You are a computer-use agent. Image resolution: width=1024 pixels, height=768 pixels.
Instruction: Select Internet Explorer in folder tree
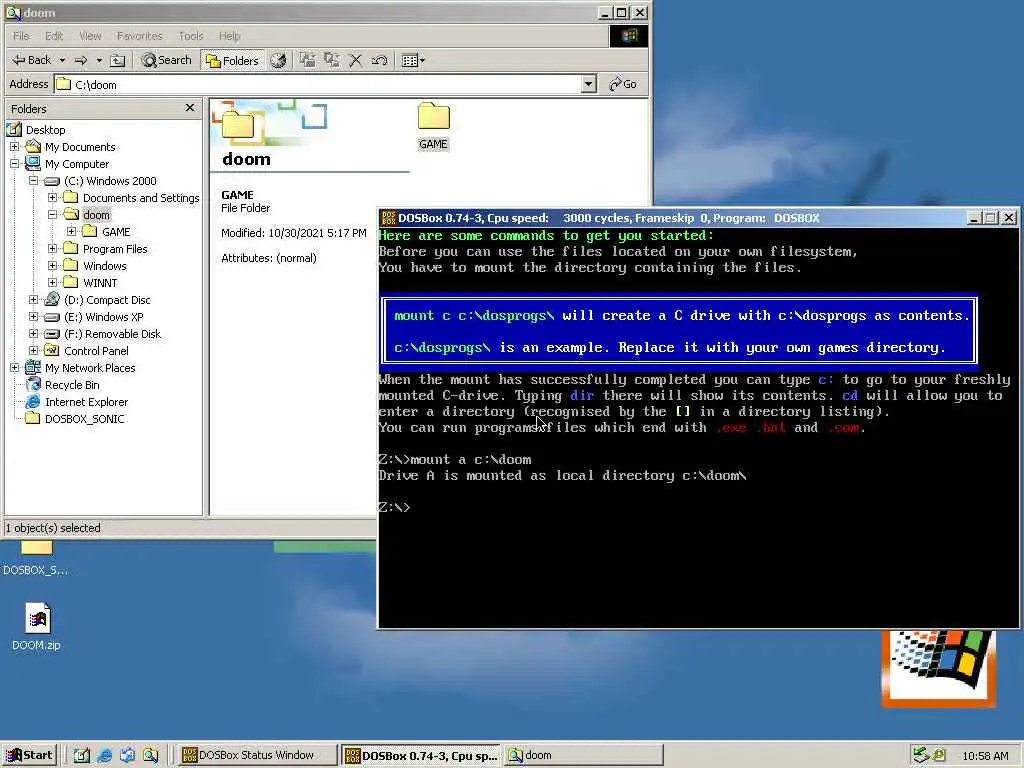(x=86, y=402)
